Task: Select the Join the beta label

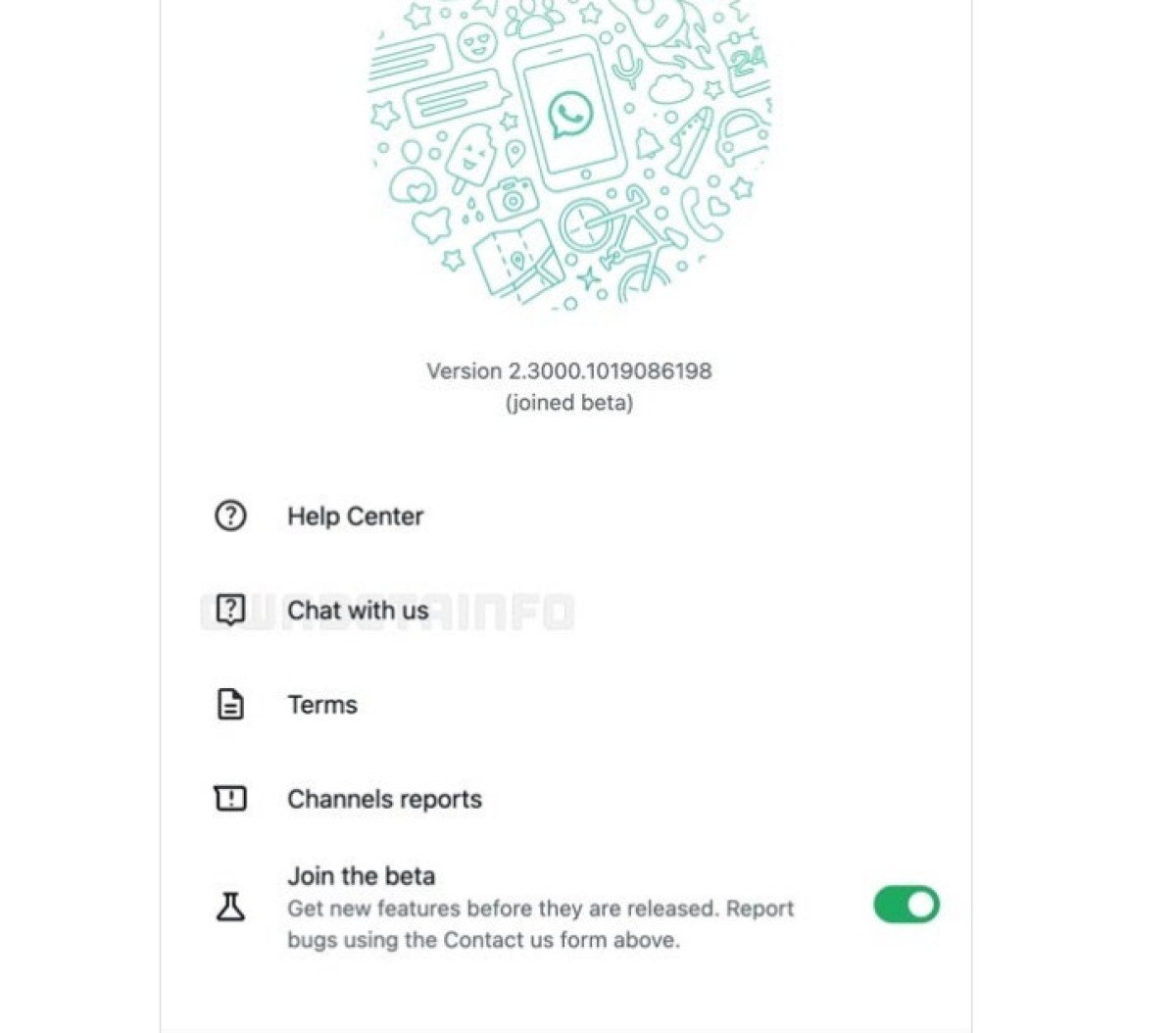Action: (361, 876)
